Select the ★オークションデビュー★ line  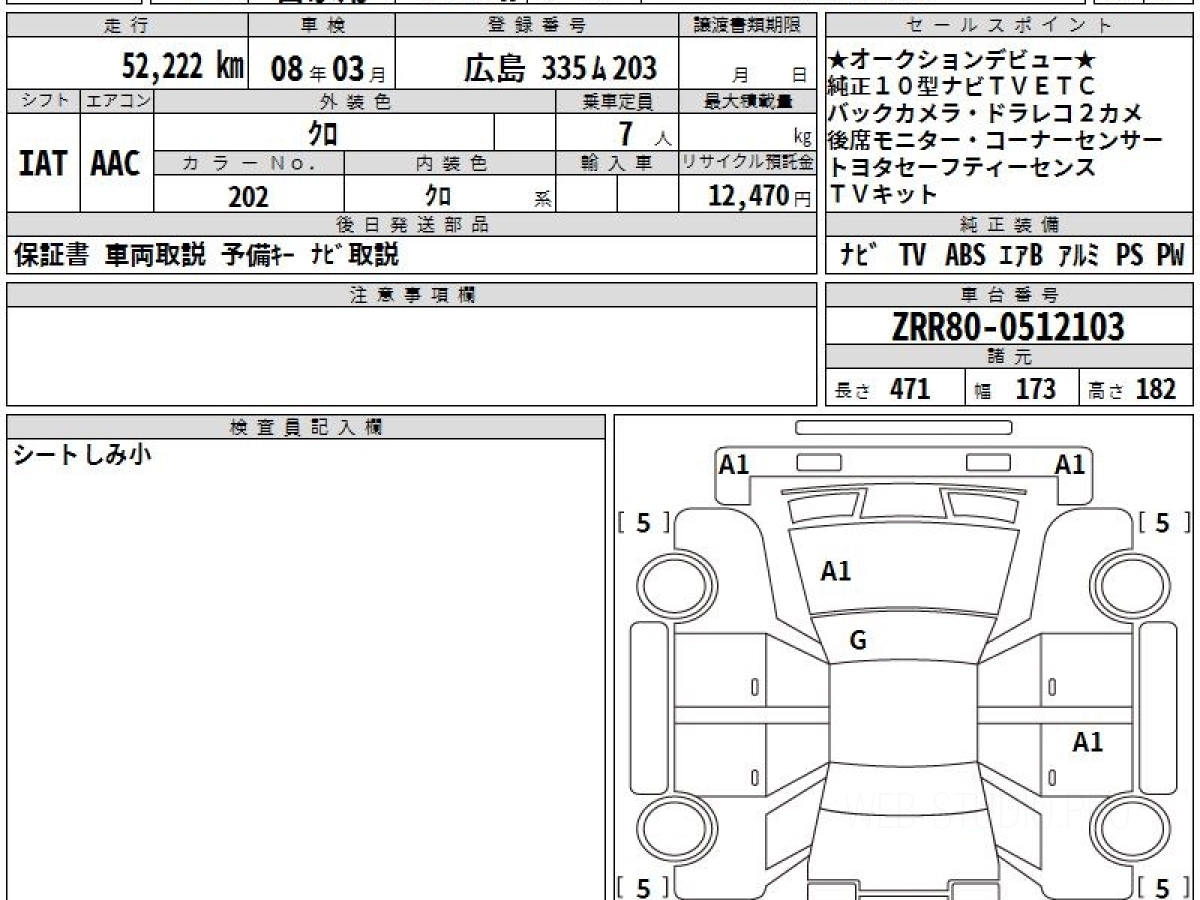click(x=962, y=58)
